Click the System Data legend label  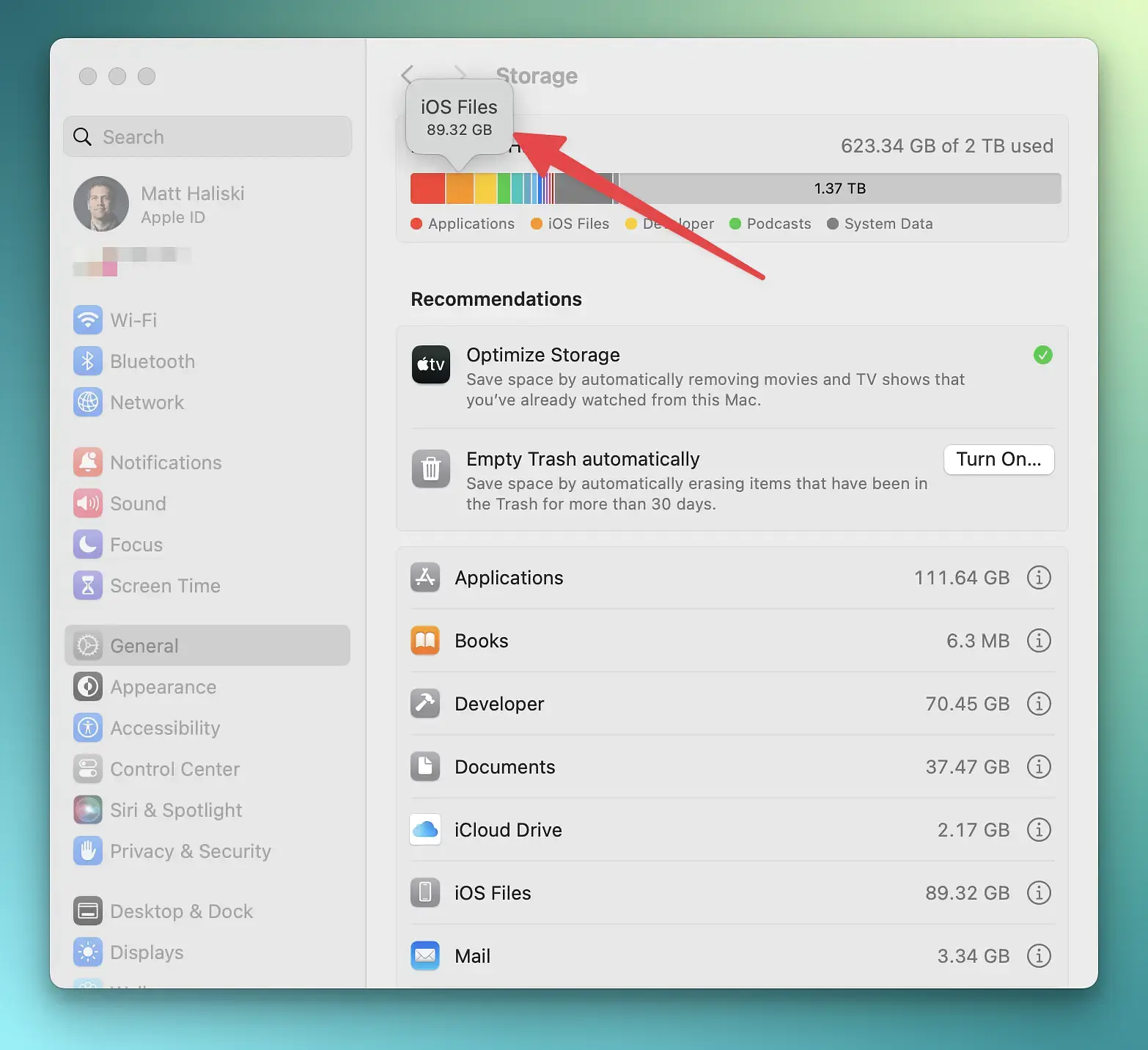(x=888, y=224)
